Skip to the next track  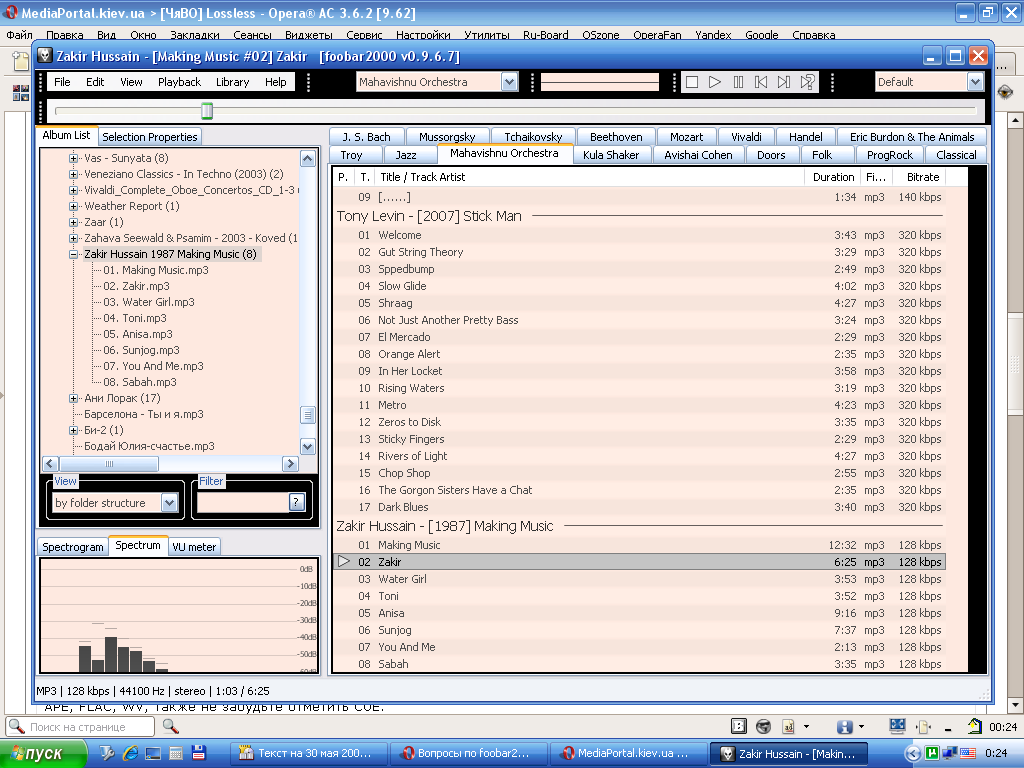point(784,82)
